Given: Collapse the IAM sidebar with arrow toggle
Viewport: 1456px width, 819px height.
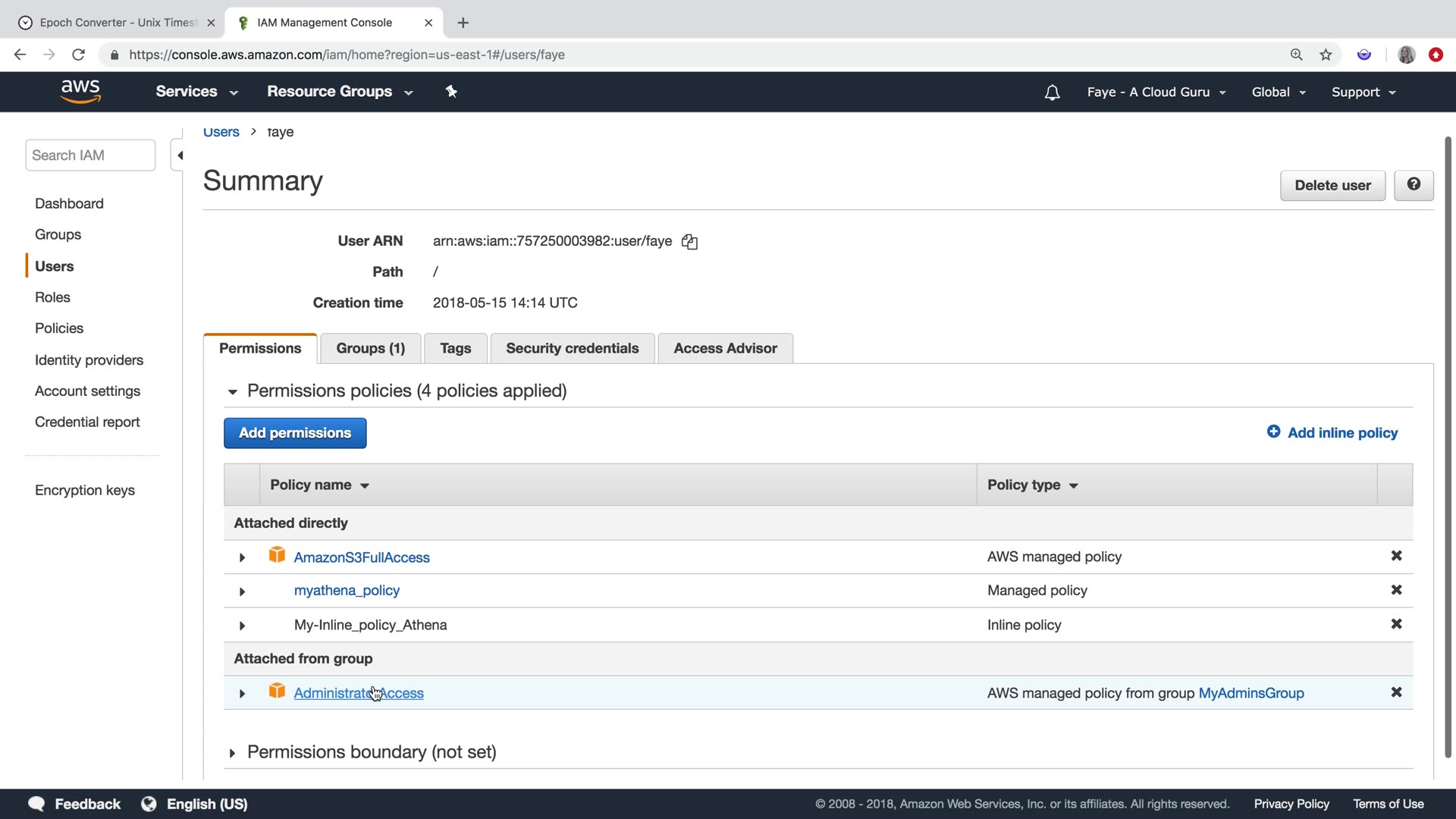Looking at the screenshot, I should click(x=180, y=155).
